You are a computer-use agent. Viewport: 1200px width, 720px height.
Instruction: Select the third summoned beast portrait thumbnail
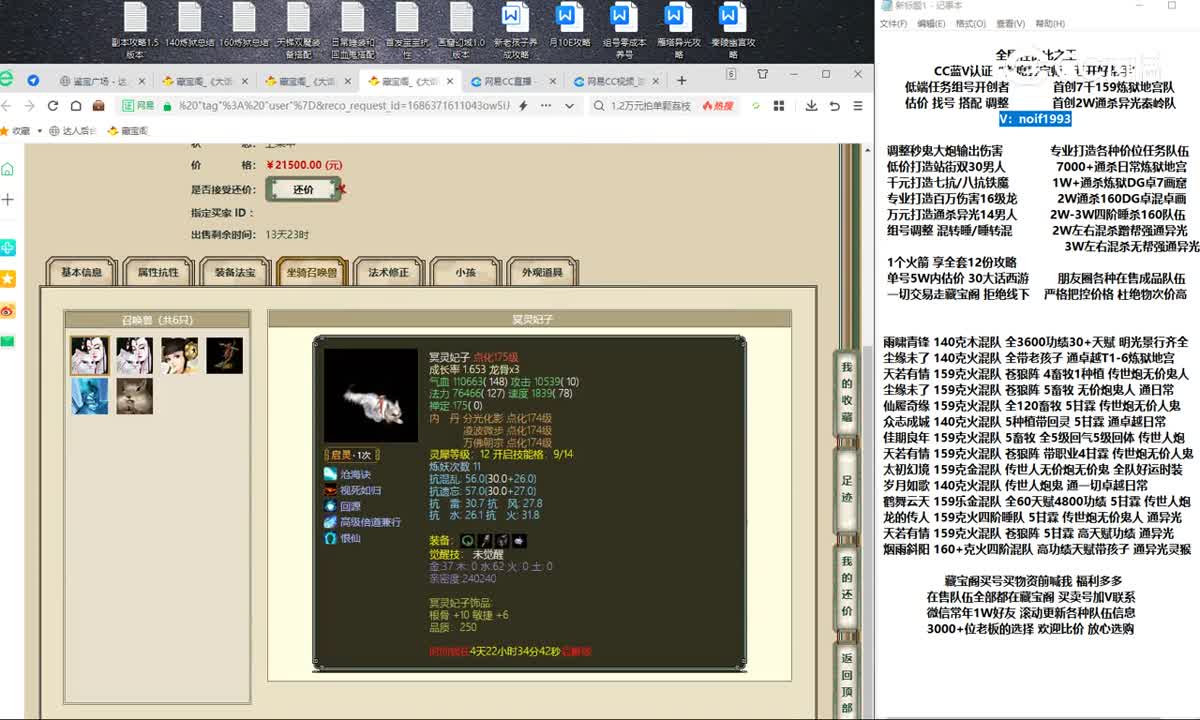(x=179, y=355)
